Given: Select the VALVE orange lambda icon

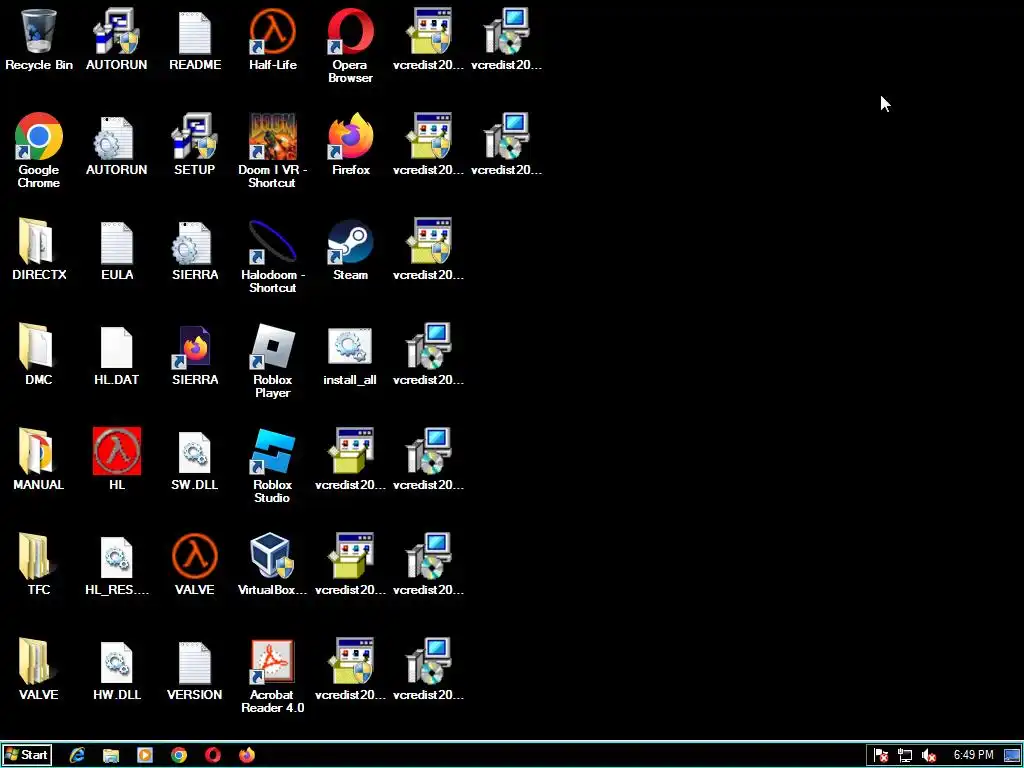Looking at the screenshot, I should [195, 564].
